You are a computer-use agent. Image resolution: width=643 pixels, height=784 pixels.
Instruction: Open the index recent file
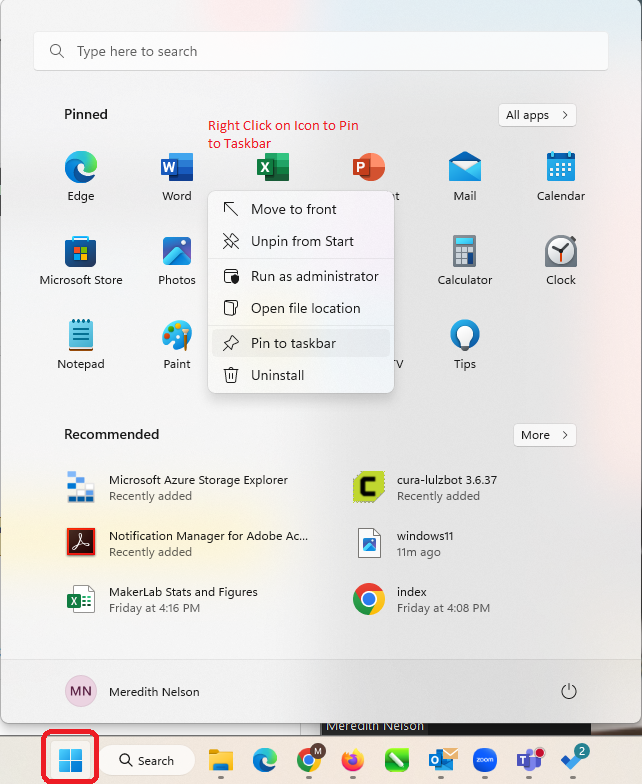click(x=421, y=599)
